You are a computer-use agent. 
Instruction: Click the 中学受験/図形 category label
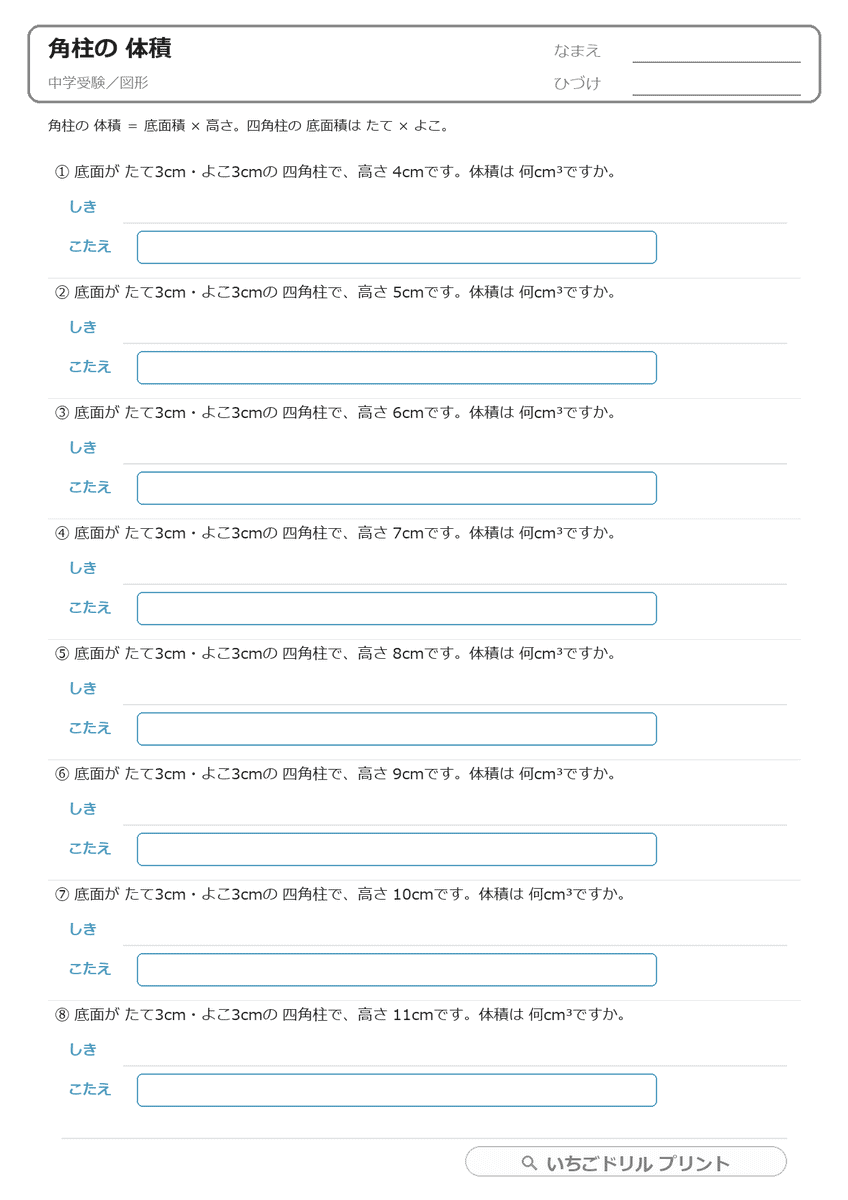pyautogui.click(x=97, y=84)
